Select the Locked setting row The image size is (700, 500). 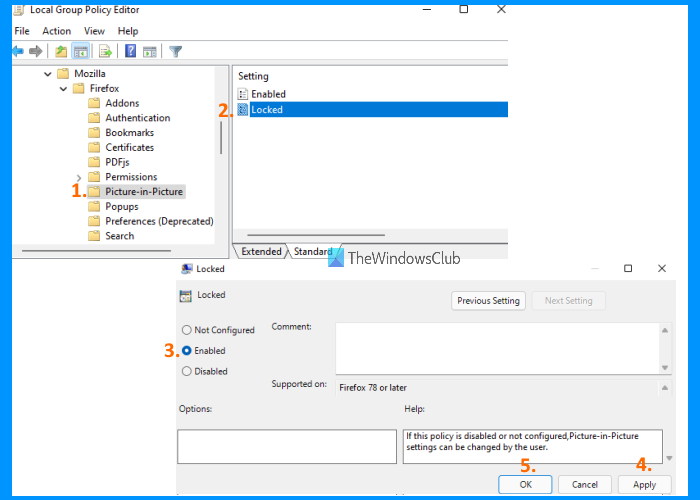tap(379, 109)
